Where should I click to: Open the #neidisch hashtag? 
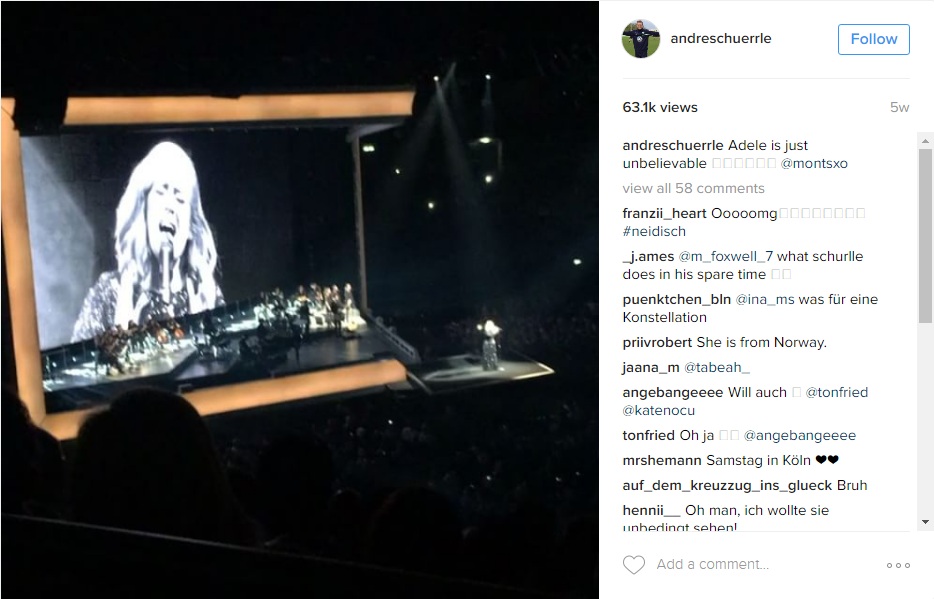click(654, 231)
